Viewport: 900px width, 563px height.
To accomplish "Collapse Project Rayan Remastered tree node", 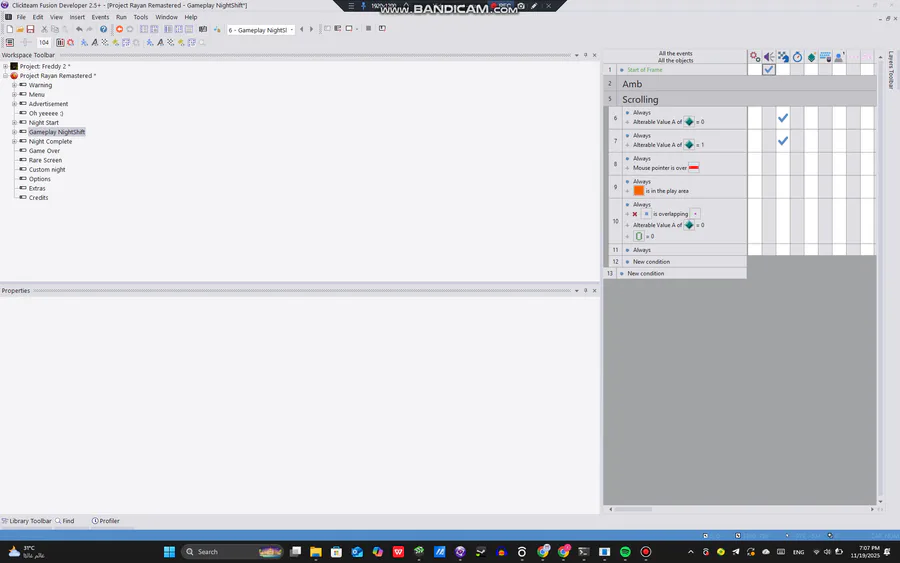I will pos(5,76).
